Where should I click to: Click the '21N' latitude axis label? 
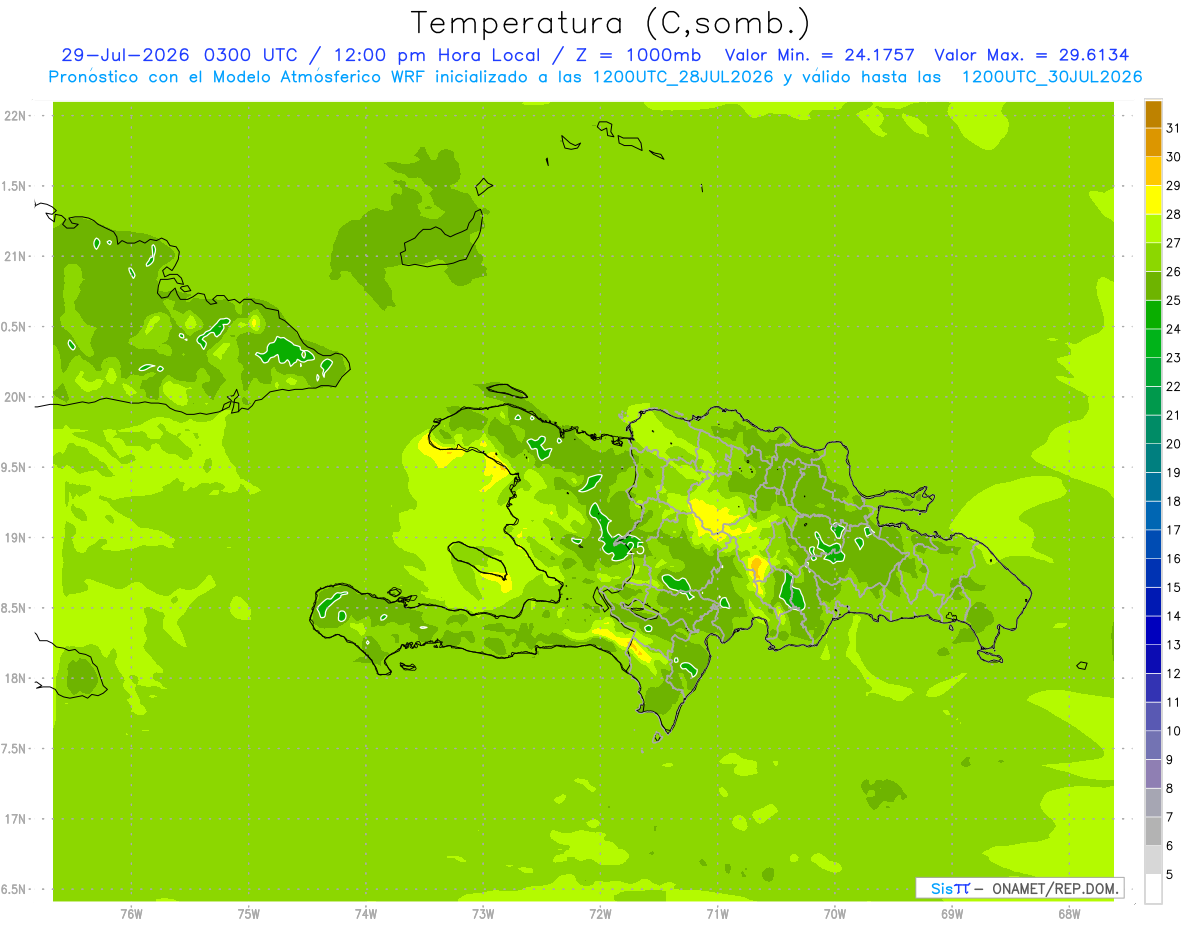15,257
